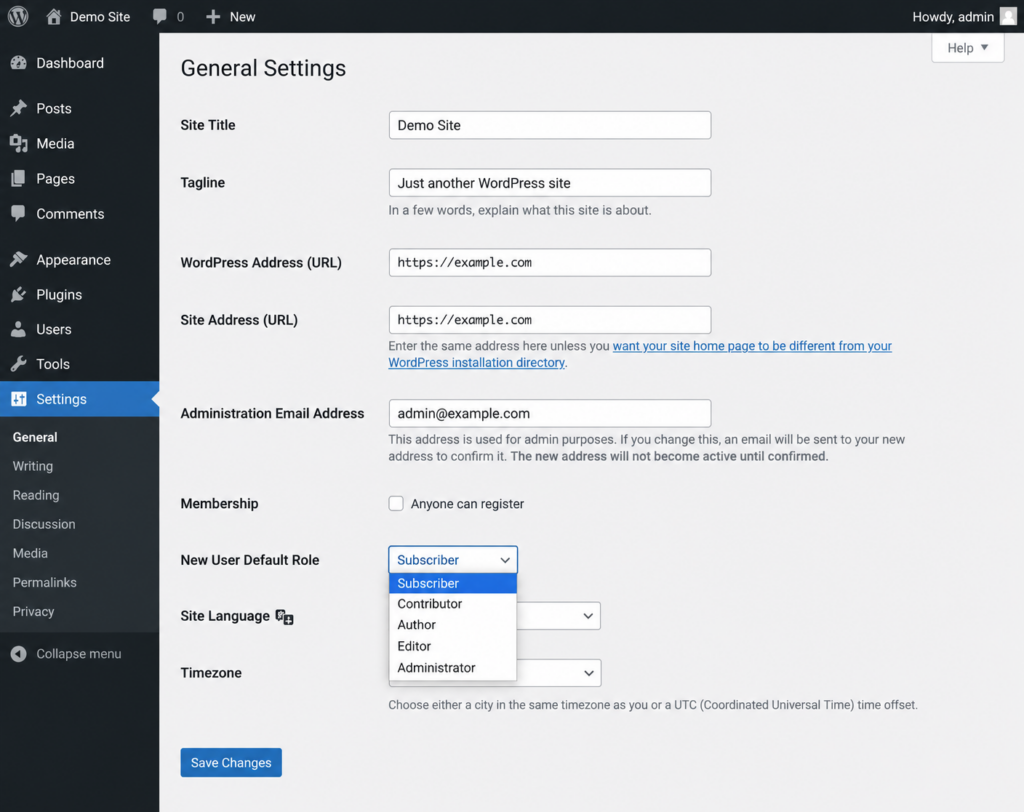Choose Editor from the role list
This screenshot has height=812, width=1024.
(x=453, y=646)
